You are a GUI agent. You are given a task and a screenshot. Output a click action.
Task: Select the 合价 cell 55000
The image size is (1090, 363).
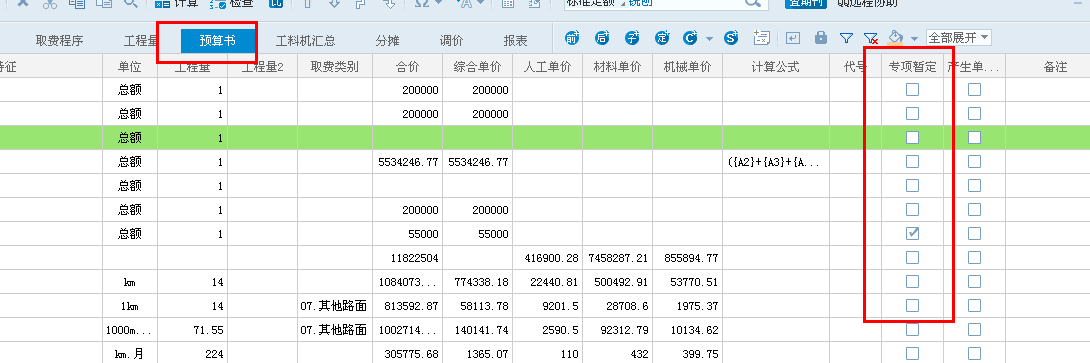[x=407, y=234]
